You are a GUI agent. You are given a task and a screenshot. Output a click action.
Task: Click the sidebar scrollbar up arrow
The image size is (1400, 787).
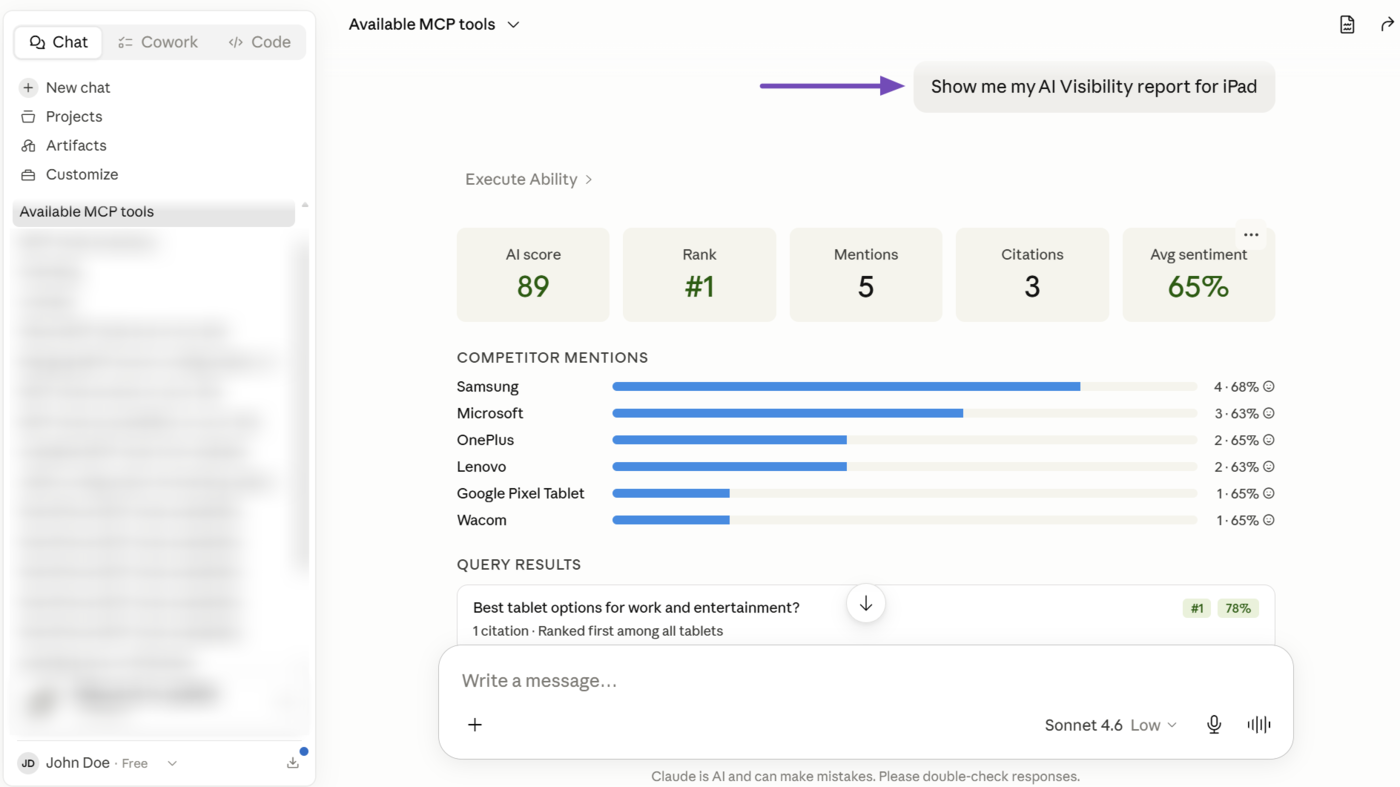pyautogui.click(x=305, y=205)
